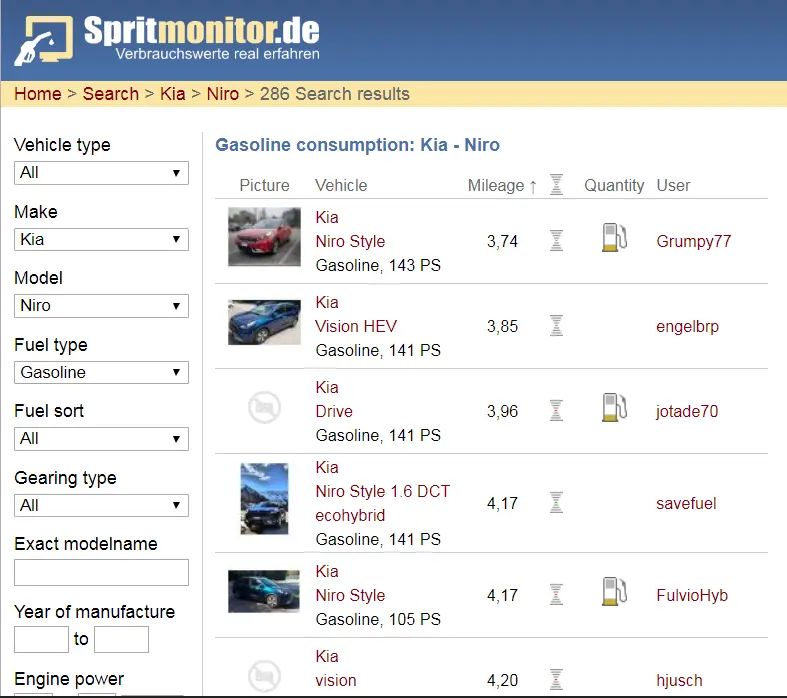This screenshot has height=698, width=787.
Task: Sort by Mileage column header
Action: point(502,186)
